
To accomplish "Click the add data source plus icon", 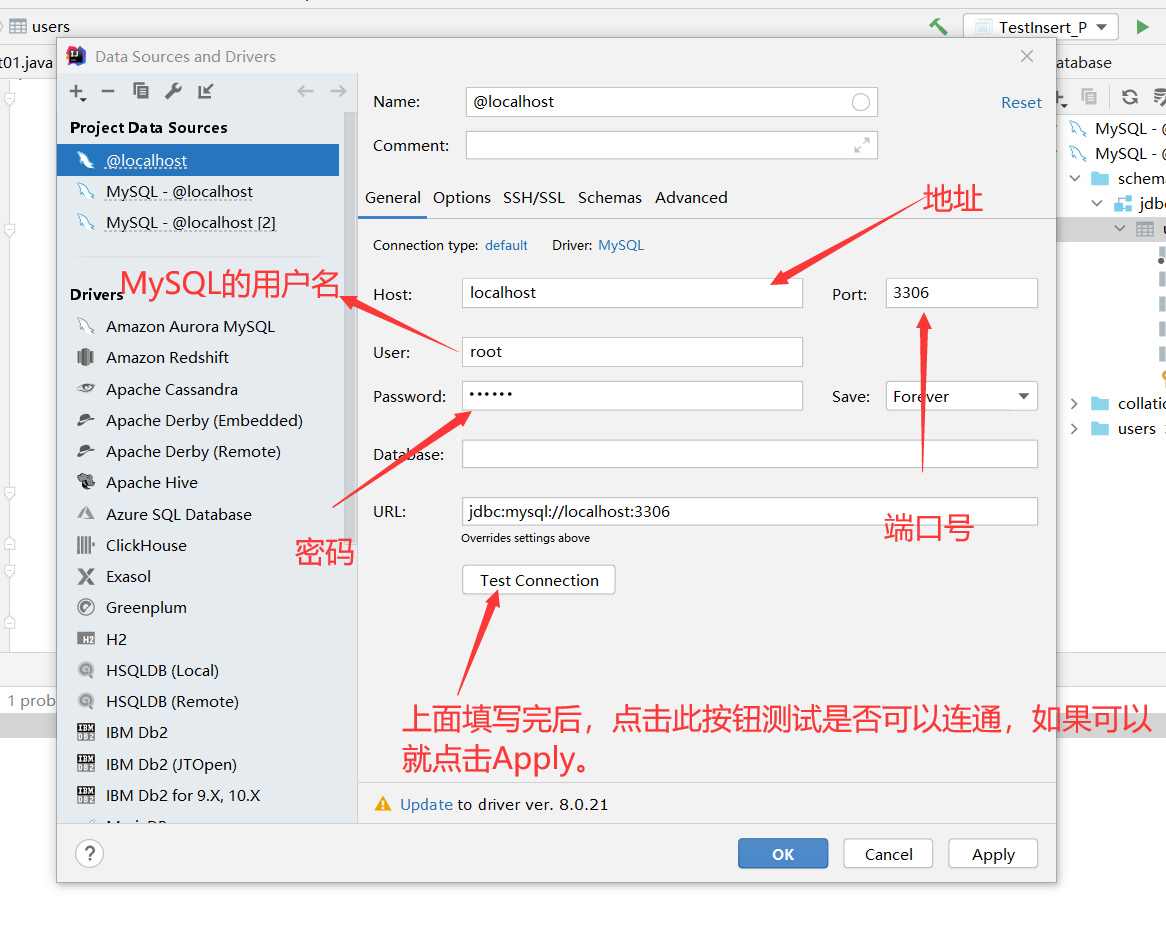I will (x=77, y=92).
